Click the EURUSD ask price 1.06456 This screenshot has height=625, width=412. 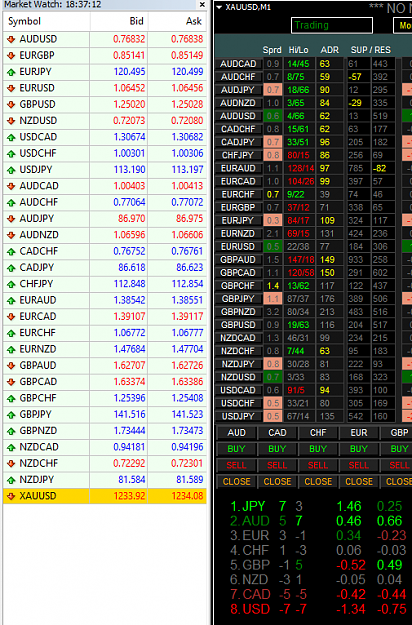(187, 88)
